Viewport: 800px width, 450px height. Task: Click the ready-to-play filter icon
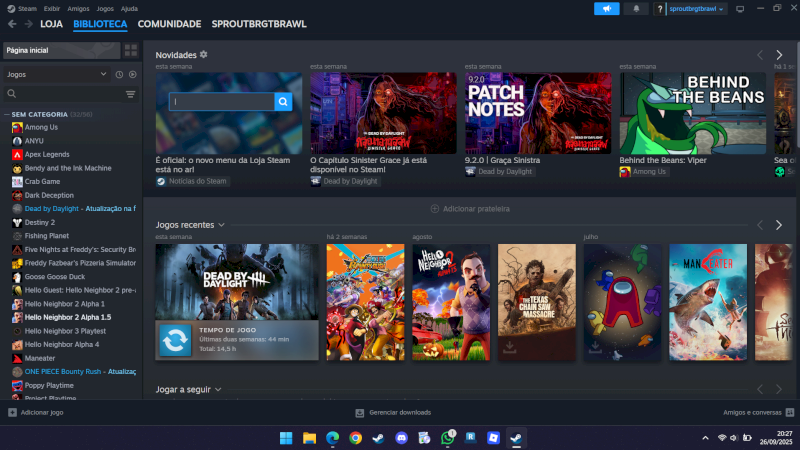click(x=132, y=74)
